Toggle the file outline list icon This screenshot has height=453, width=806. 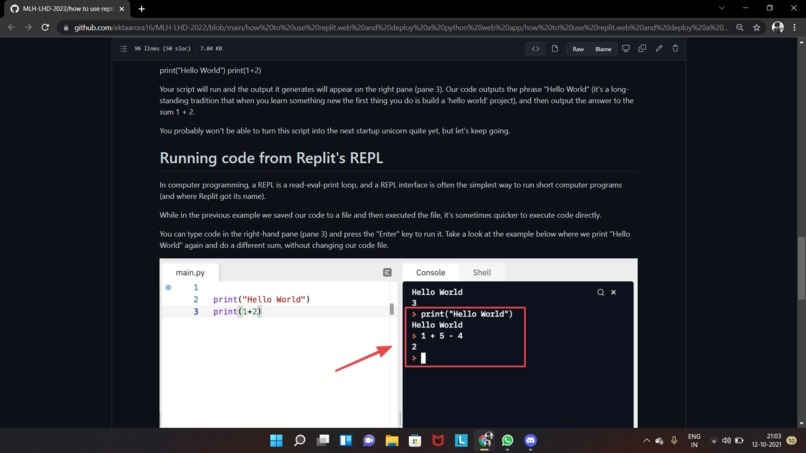click(123, 48)
